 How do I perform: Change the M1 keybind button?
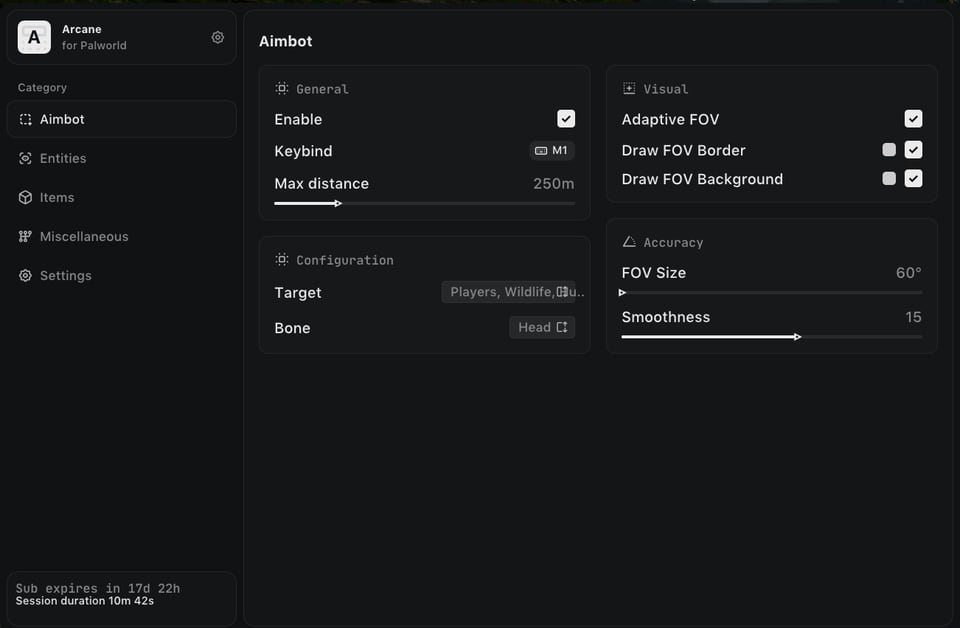(x=552, y=151)
